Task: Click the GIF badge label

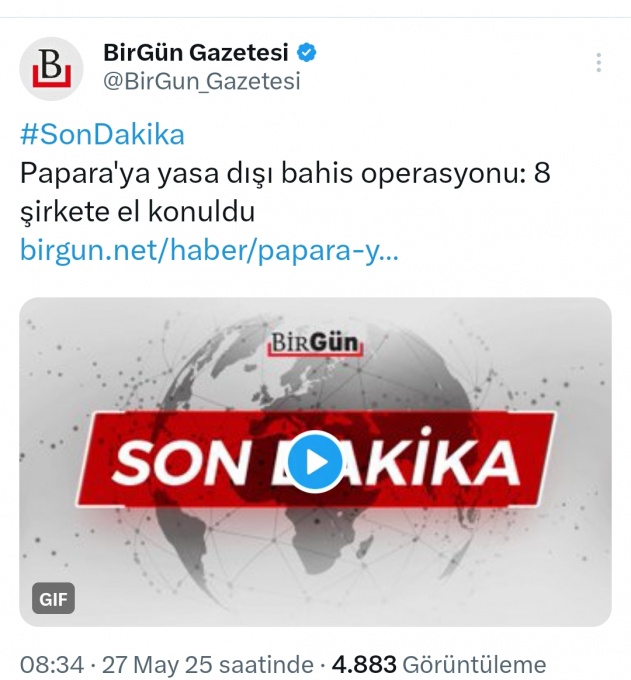Action: 53,599
